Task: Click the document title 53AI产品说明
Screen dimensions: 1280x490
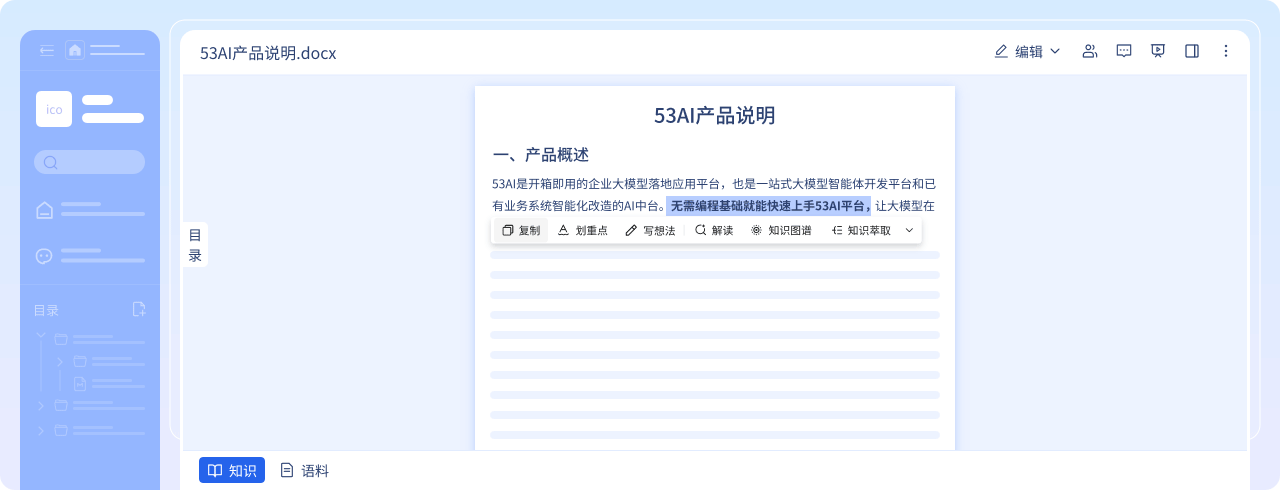Action: 715,115
